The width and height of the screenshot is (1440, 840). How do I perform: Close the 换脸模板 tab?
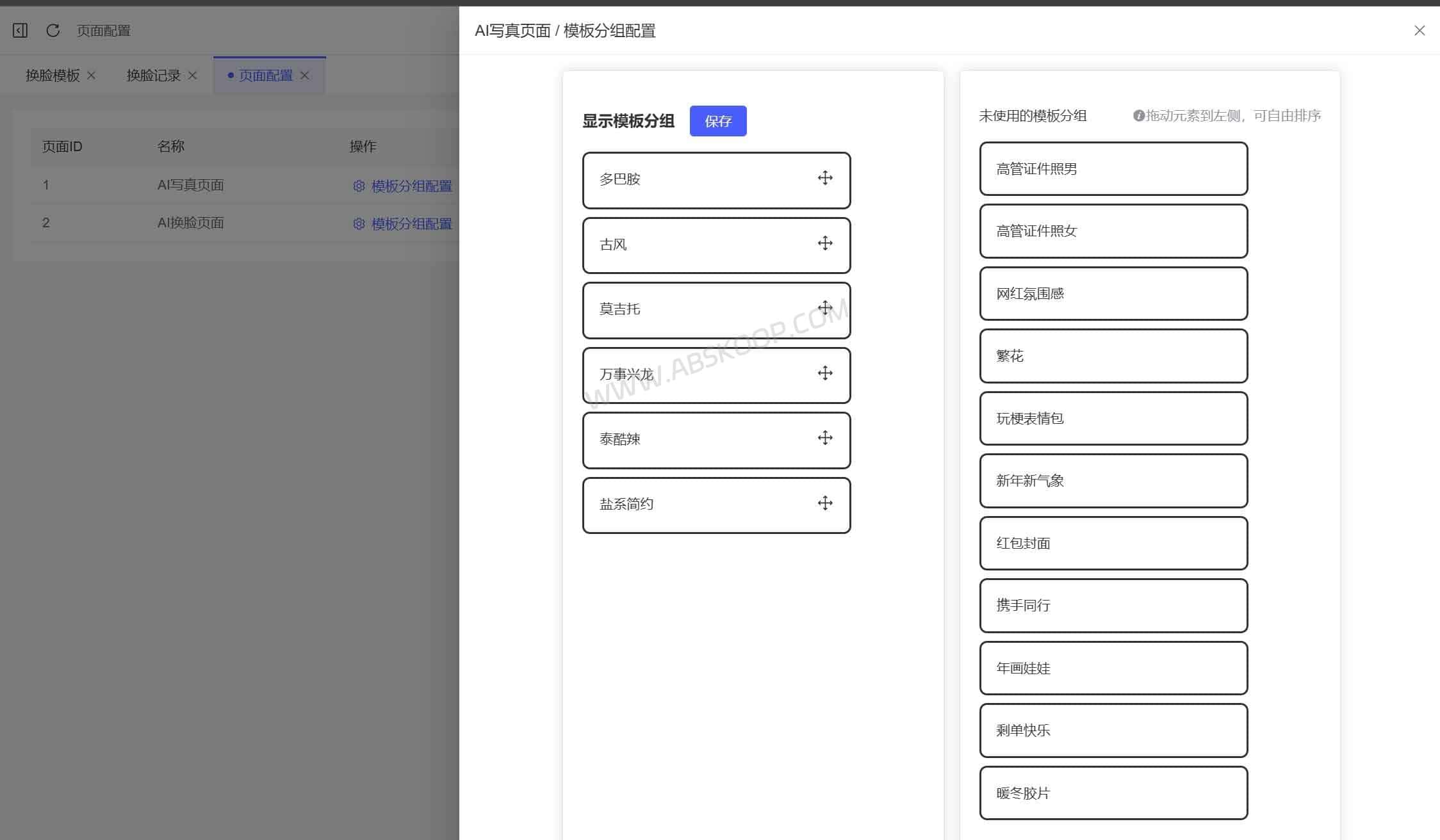91,76
